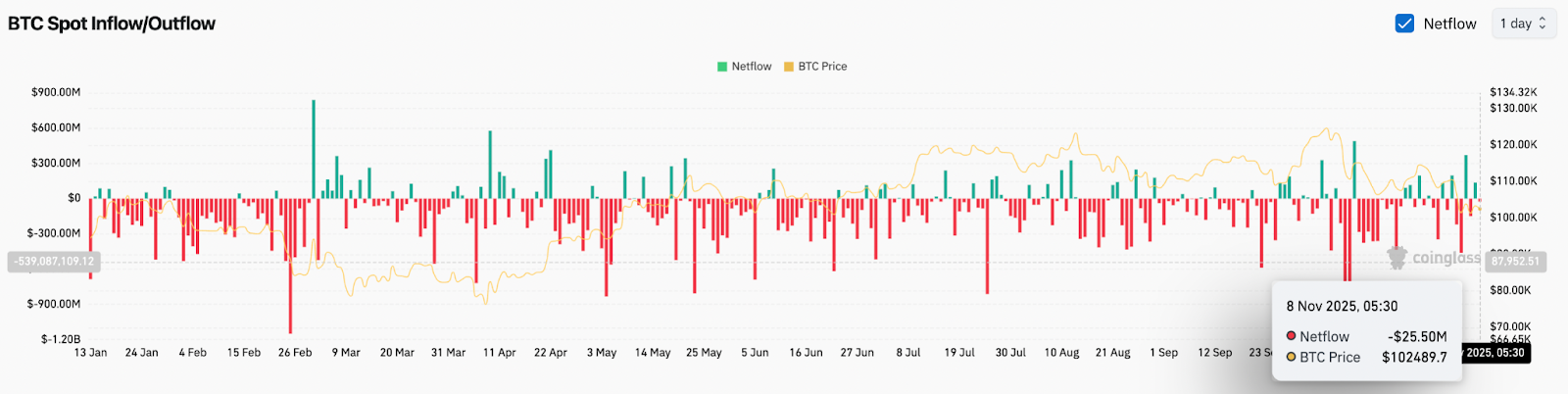The image size is (1568, 394).
Task: Toggle the Netflow checkbox off
Action: pyautogui.click(x=1404, y=24)
